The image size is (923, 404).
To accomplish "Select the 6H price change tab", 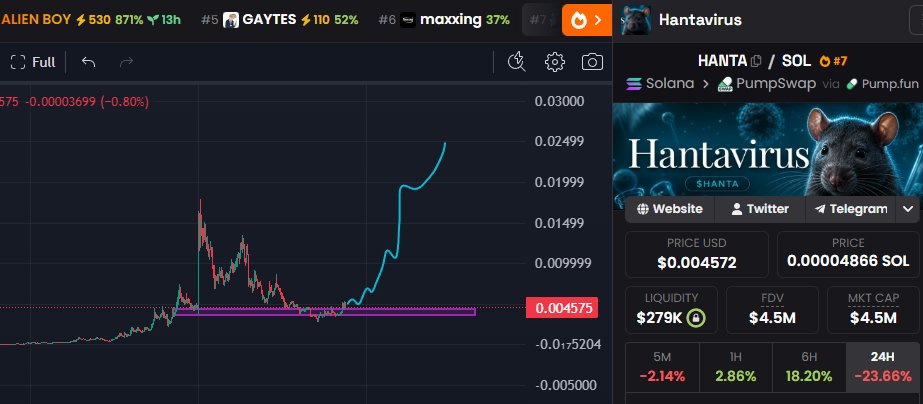I will pos(809,367).
